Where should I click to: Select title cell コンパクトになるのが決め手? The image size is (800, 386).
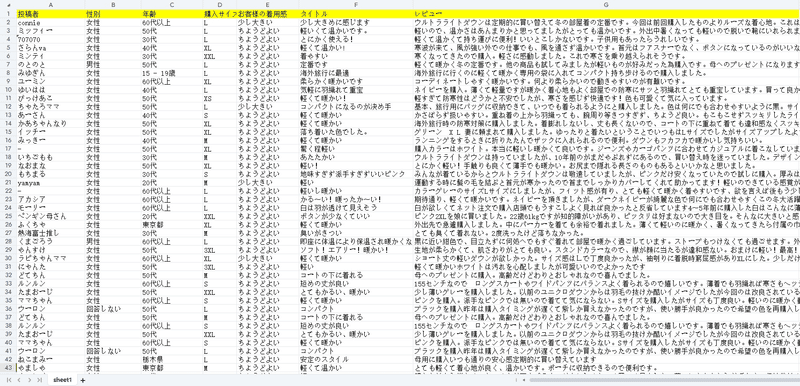coord(356,107)
